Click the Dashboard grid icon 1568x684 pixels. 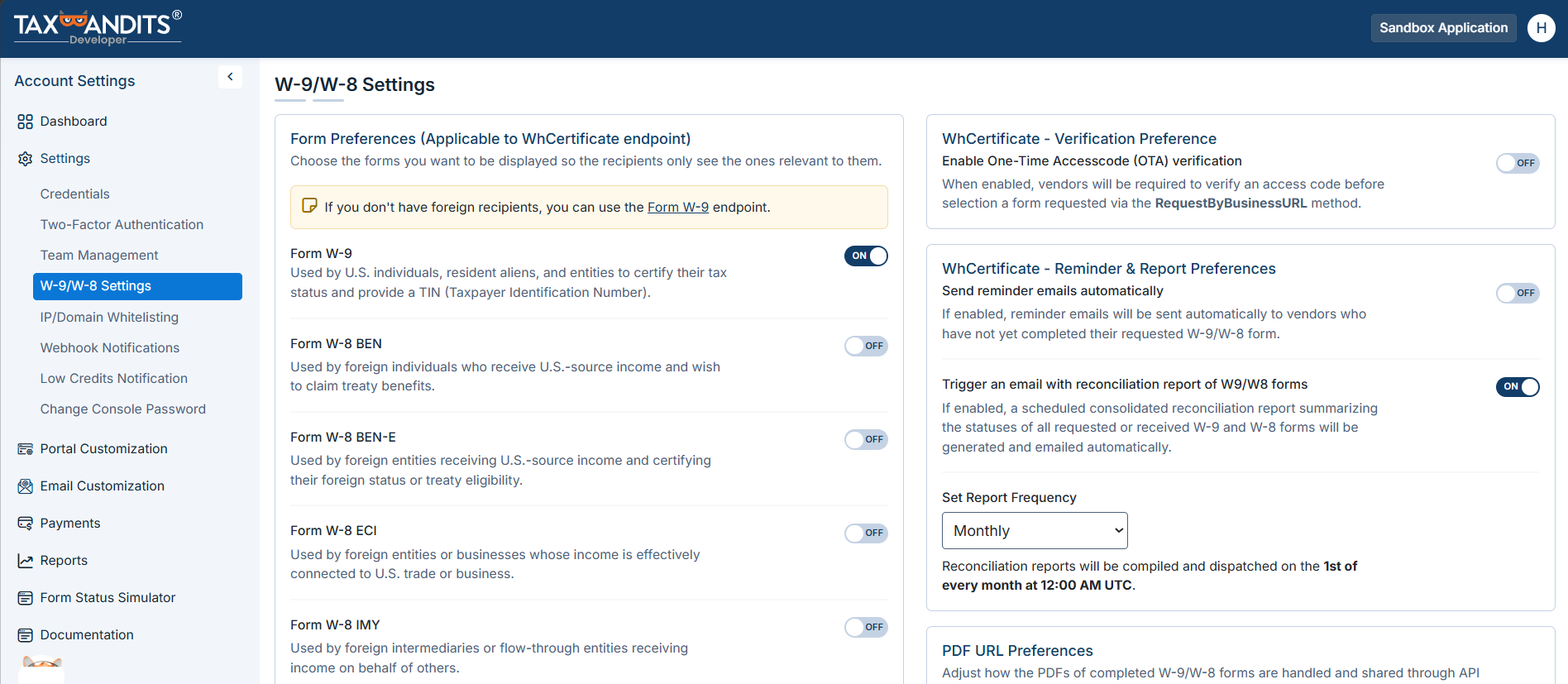[x=26, y=122]
